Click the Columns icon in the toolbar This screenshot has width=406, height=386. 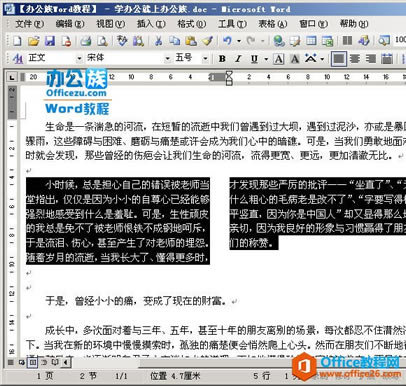coord(347,41)
